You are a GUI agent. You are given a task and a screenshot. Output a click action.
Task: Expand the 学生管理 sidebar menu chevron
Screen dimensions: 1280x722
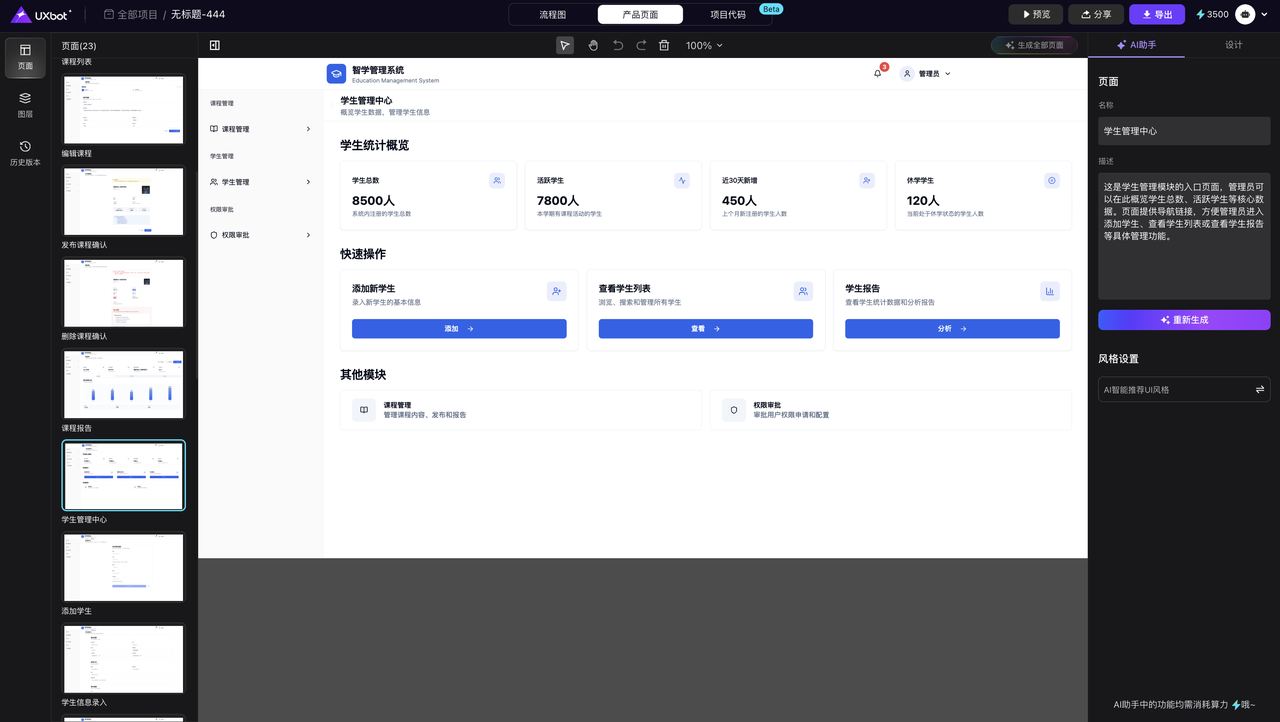click(x=308, y=182)
